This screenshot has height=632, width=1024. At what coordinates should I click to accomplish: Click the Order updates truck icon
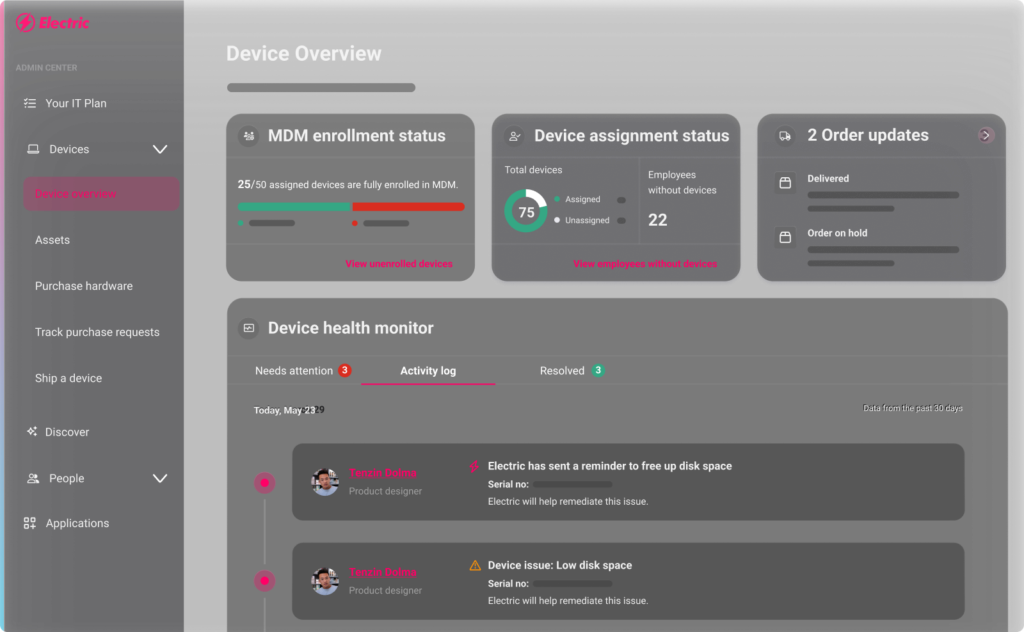[786, 136]
